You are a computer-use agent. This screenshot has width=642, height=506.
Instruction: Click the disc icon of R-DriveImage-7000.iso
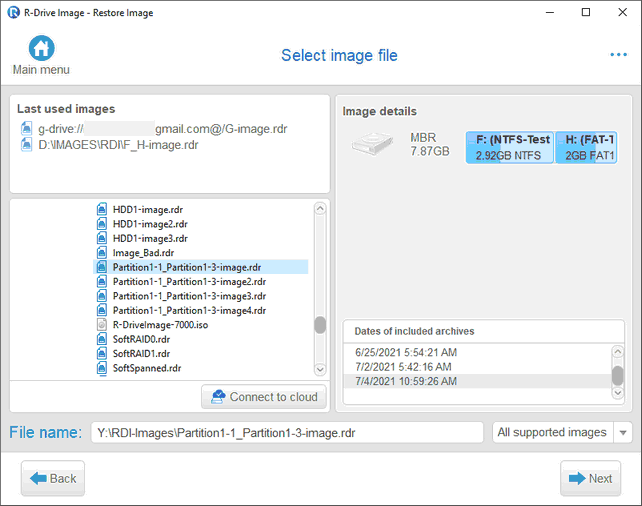tap(102, 325)
